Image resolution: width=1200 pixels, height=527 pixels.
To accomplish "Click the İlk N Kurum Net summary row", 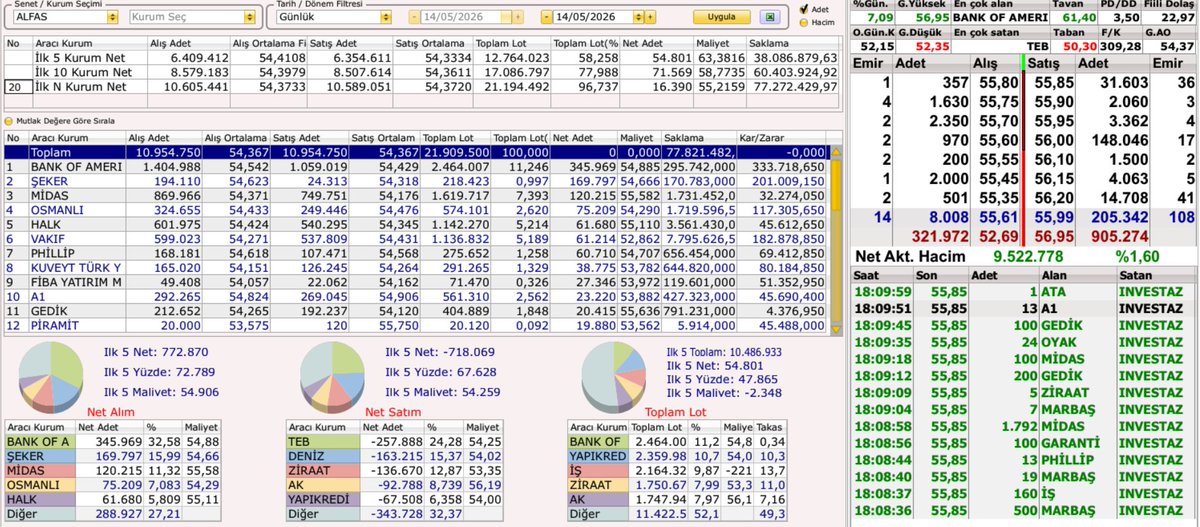I will 421,87.
